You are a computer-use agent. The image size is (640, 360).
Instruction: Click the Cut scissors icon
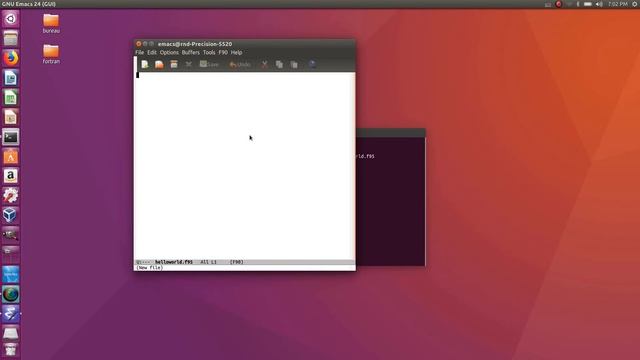[264, 64]
